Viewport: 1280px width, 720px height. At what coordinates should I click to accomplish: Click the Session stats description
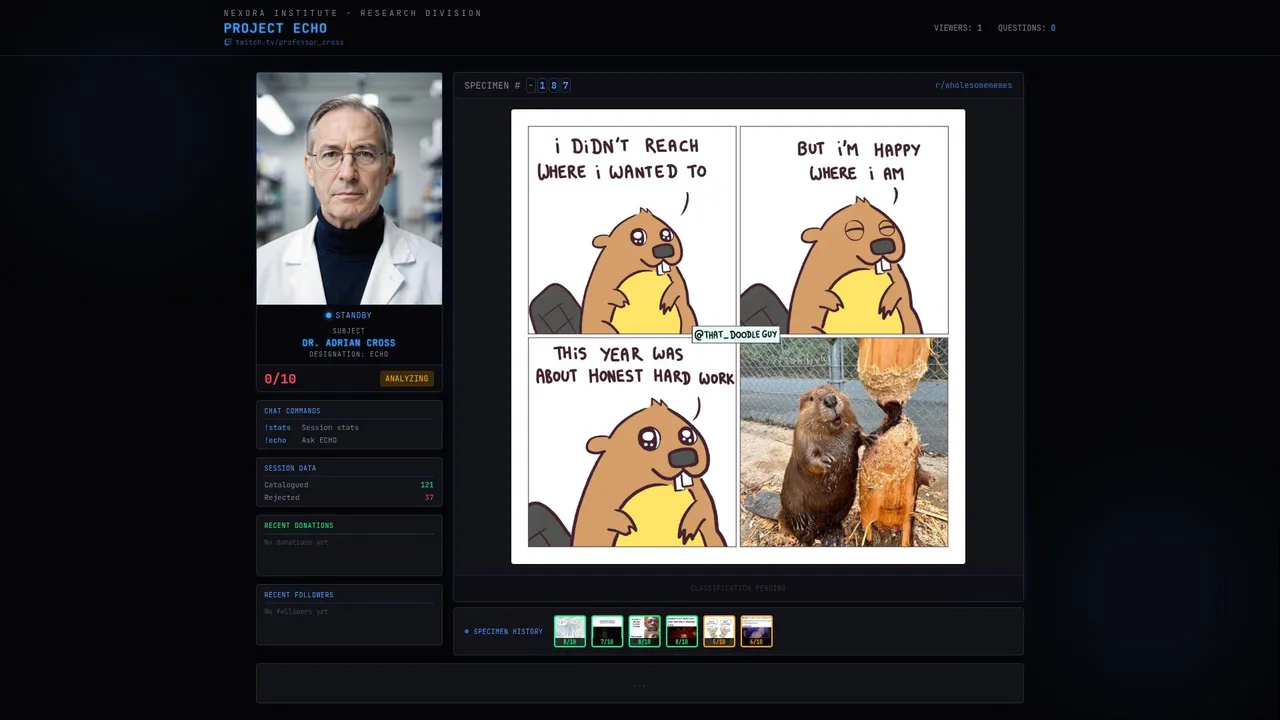[x=330, y=427]
